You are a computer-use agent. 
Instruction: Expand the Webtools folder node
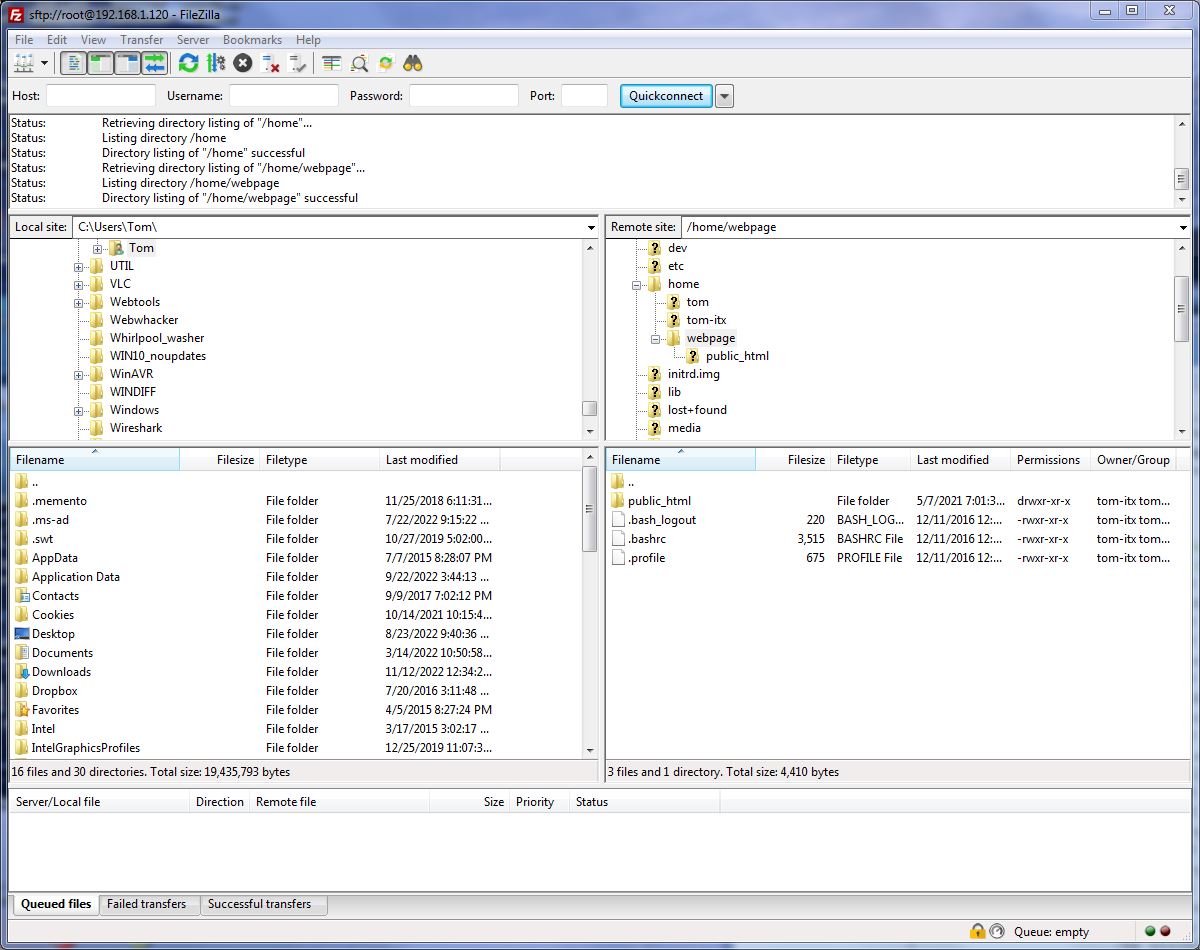pyautogui.click(x=78, y=302)
